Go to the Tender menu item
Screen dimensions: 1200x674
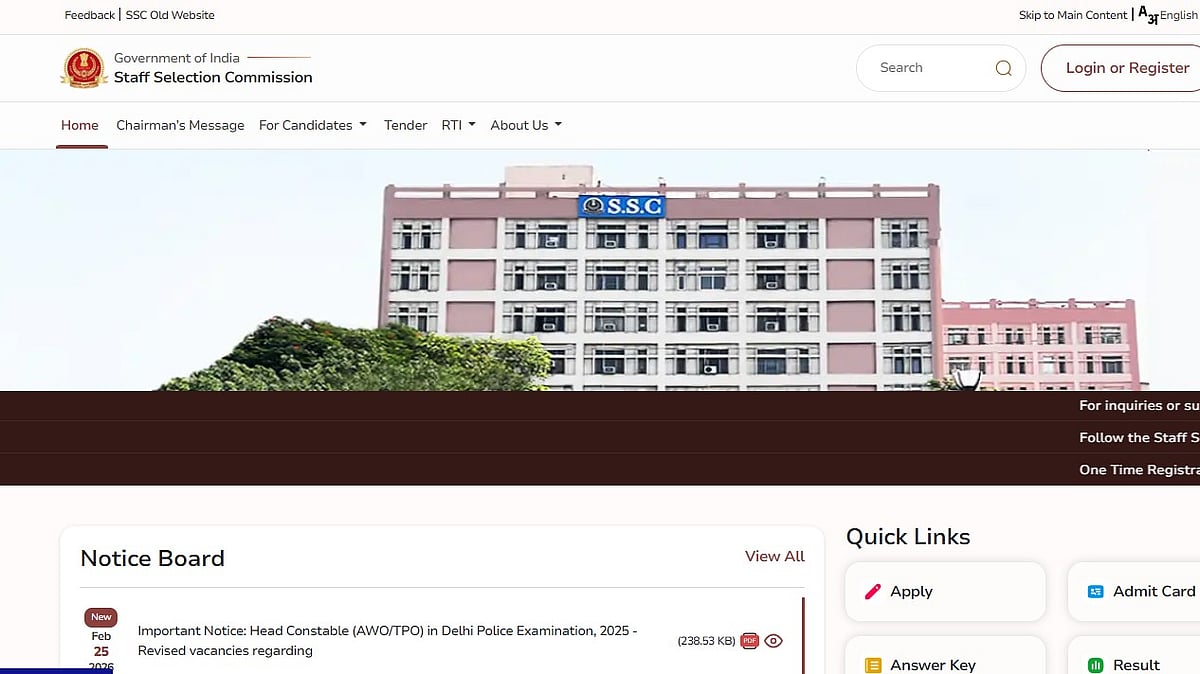(405, 125)
